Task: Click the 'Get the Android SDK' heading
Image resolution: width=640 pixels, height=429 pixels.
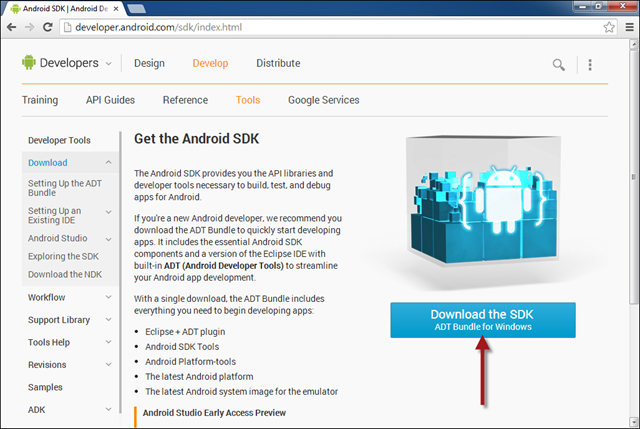Action: click(x=196, y=139)
